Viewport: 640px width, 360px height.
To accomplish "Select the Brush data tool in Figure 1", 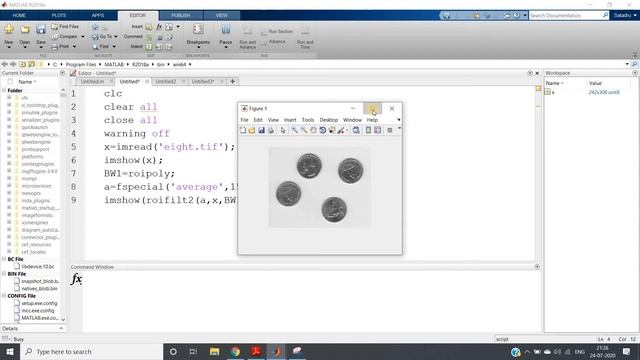I will 341,130.
